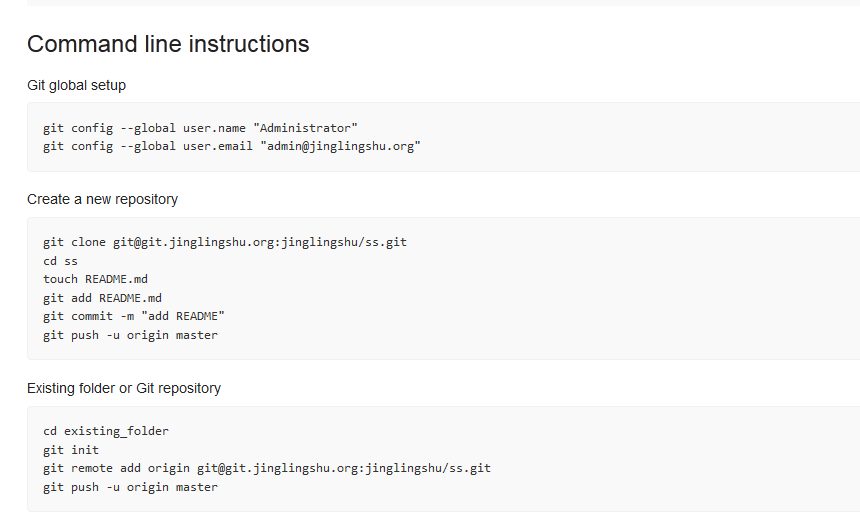Screen dimensions: 860x531
Task: Click the git commit -m "add README" line
Action: [x=134, y=317]
